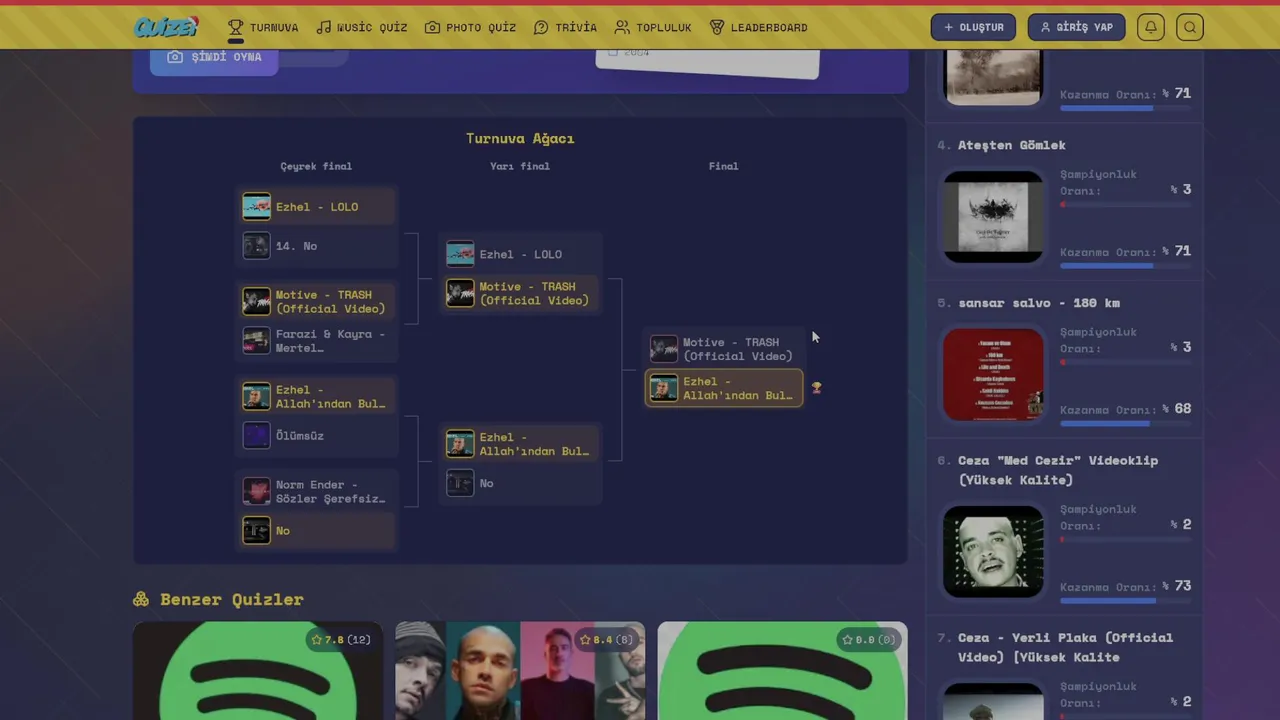The image size is (1280, 720).
Task: Open similar quiz card rated 0.0
Action: (782, 671)
